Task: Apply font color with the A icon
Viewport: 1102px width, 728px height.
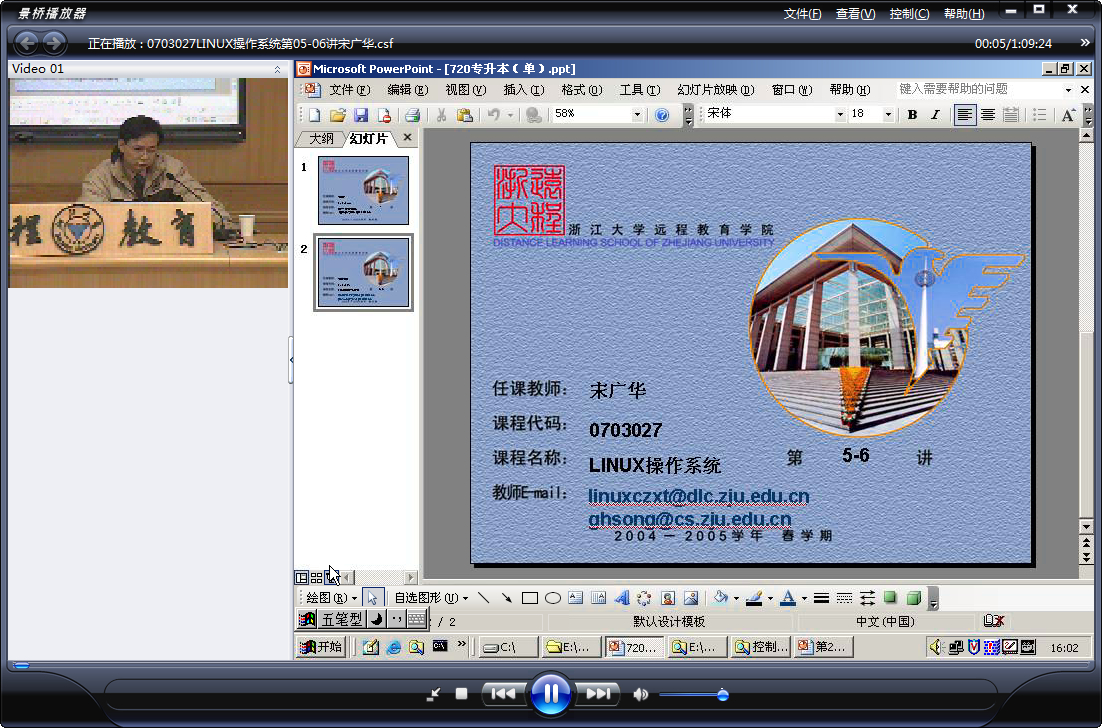Action: [788, 598]
